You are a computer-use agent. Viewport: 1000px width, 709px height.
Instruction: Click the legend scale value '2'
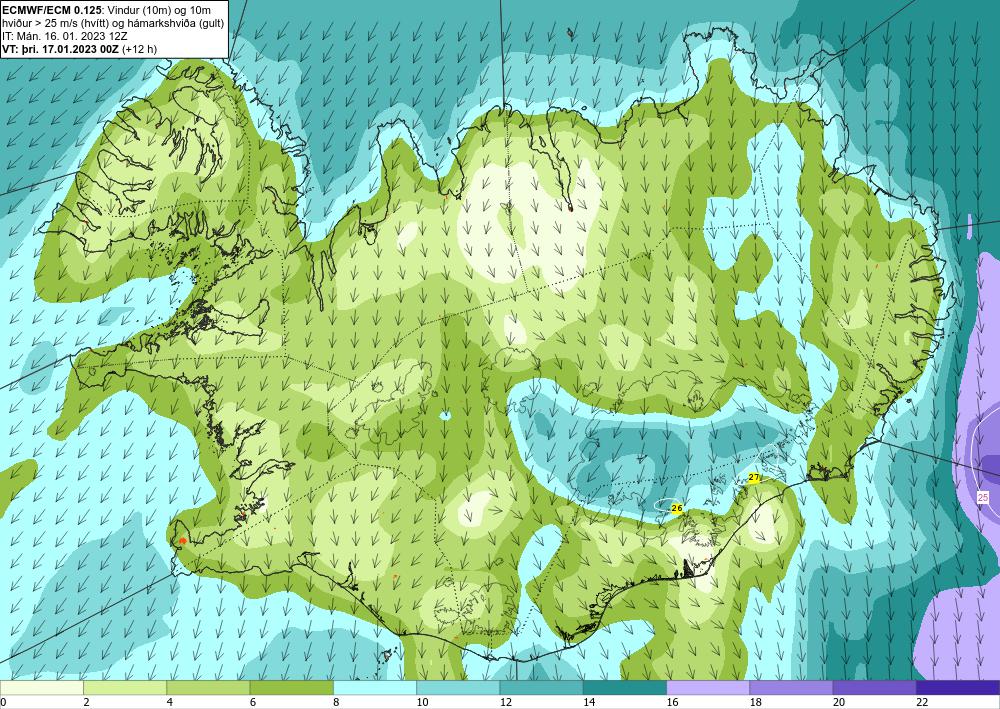[86, 702]
